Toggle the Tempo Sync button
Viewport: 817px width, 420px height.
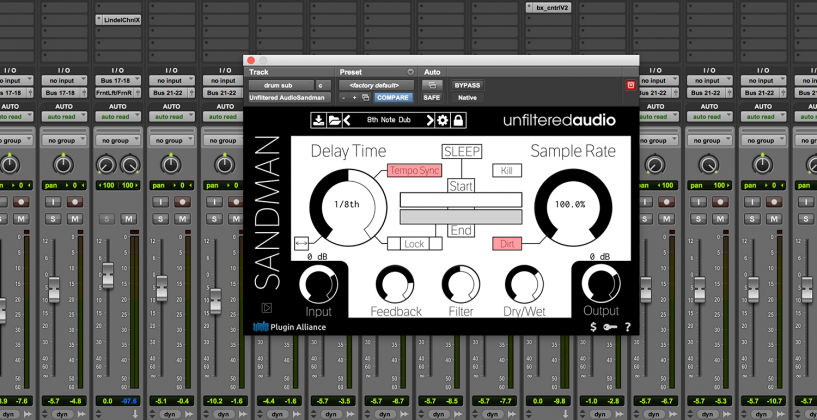tap(415, 170)
